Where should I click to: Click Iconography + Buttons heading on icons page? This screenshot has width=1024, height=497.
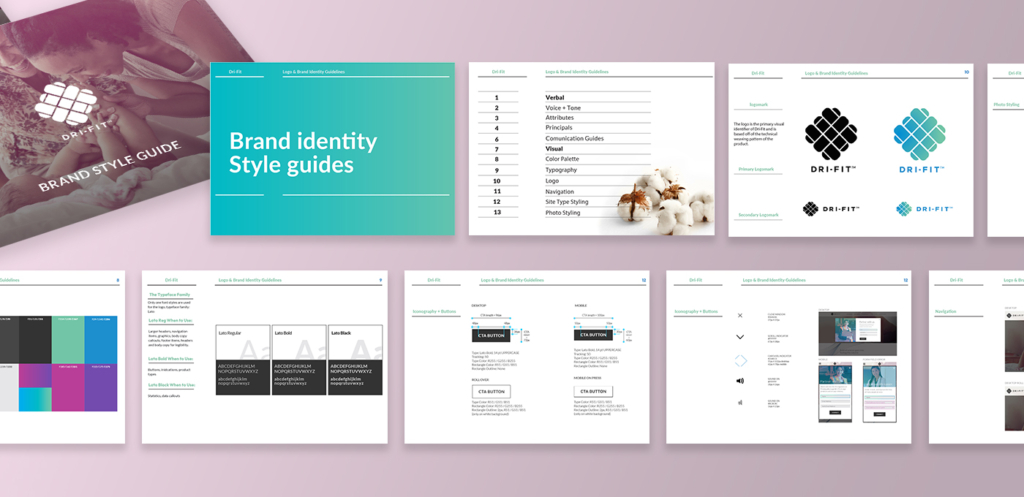pyautogui.click(x=696, y=312)
